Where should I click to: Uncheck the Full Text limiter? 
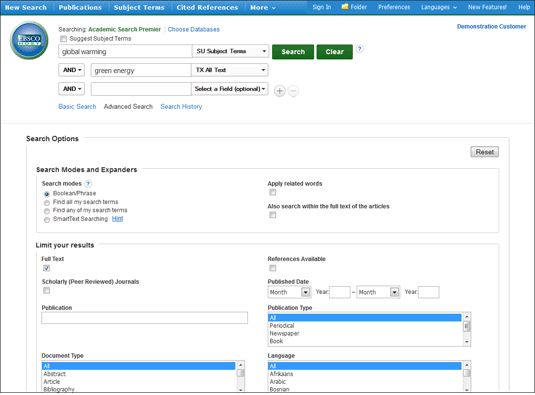click(x=46, y=268)
